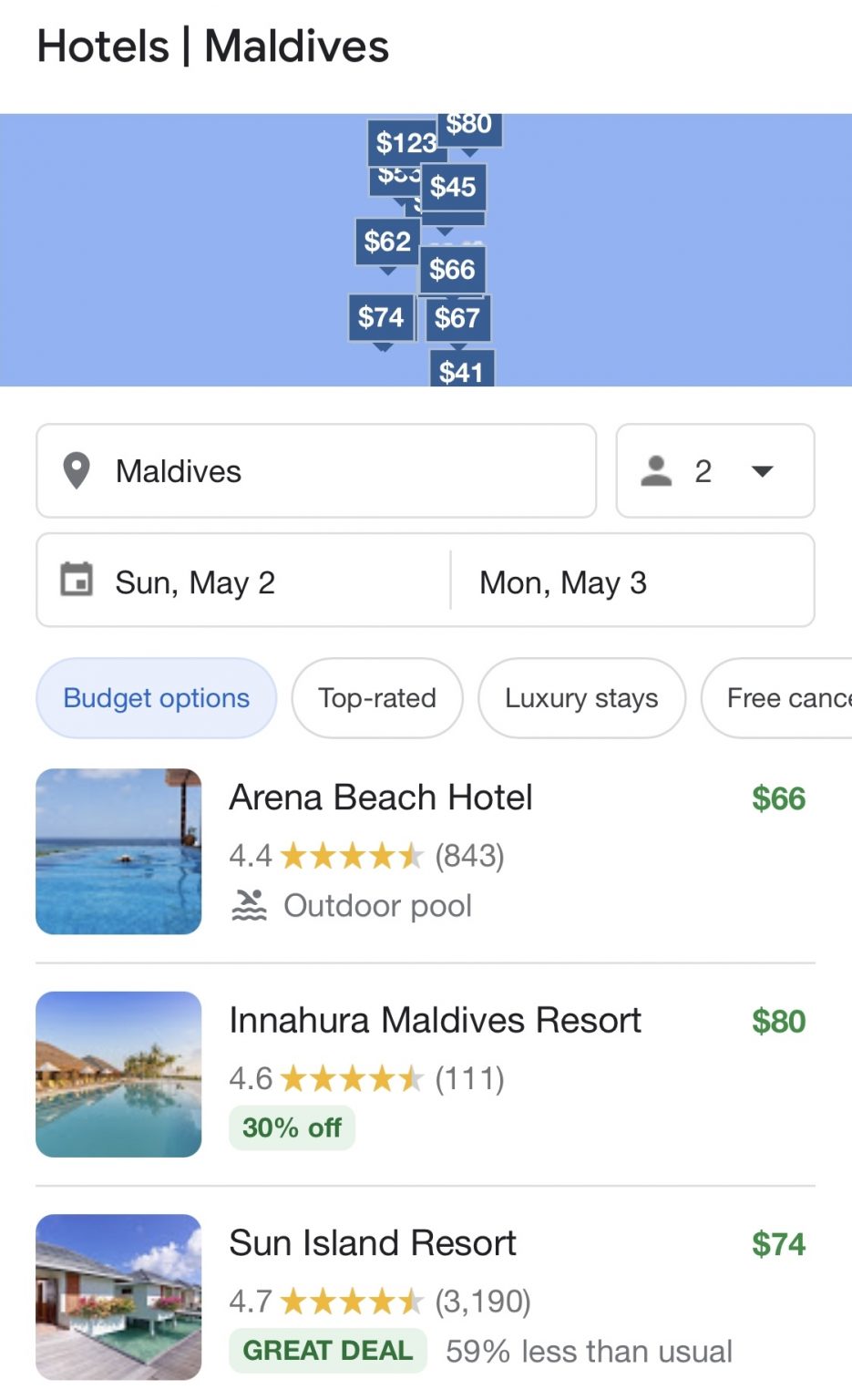Viewport: 852px width, 1400px height.
Task: Choose the $67 map price marker
Action: click(x=457, y=318)
